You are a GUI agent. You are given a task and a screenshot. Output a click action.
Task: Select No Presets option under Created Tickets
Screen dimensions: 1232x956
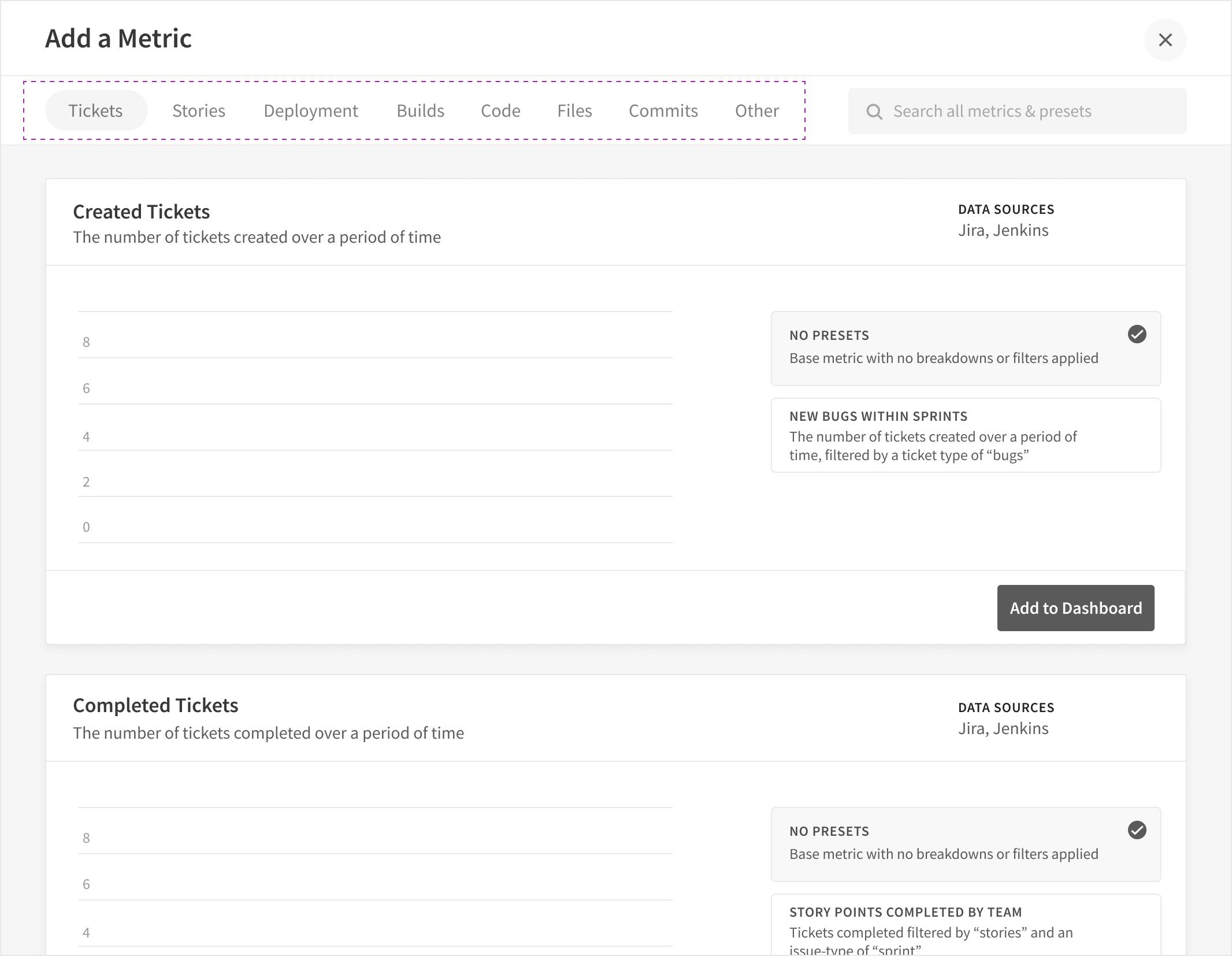[966, 349]
